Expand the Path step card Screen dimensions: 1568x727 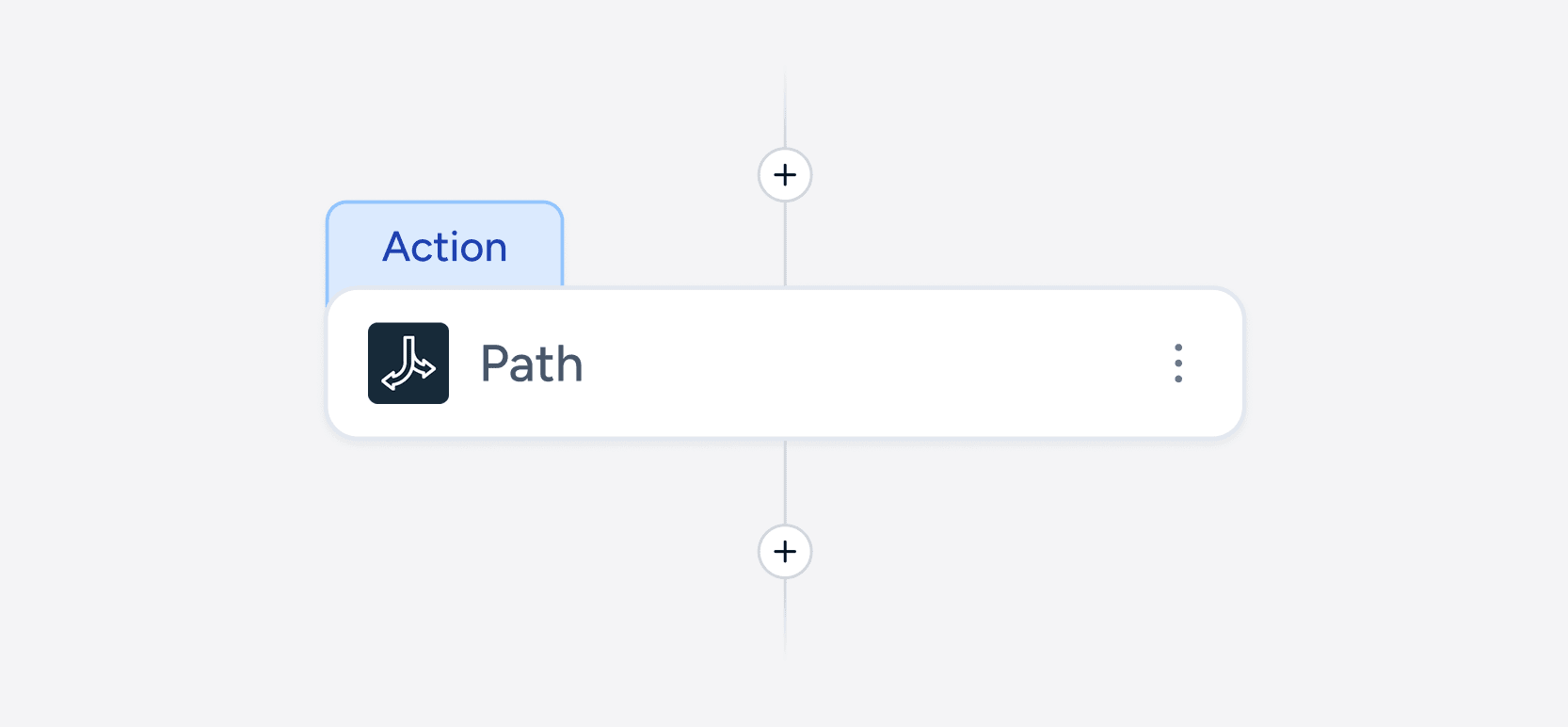(847, 363)
